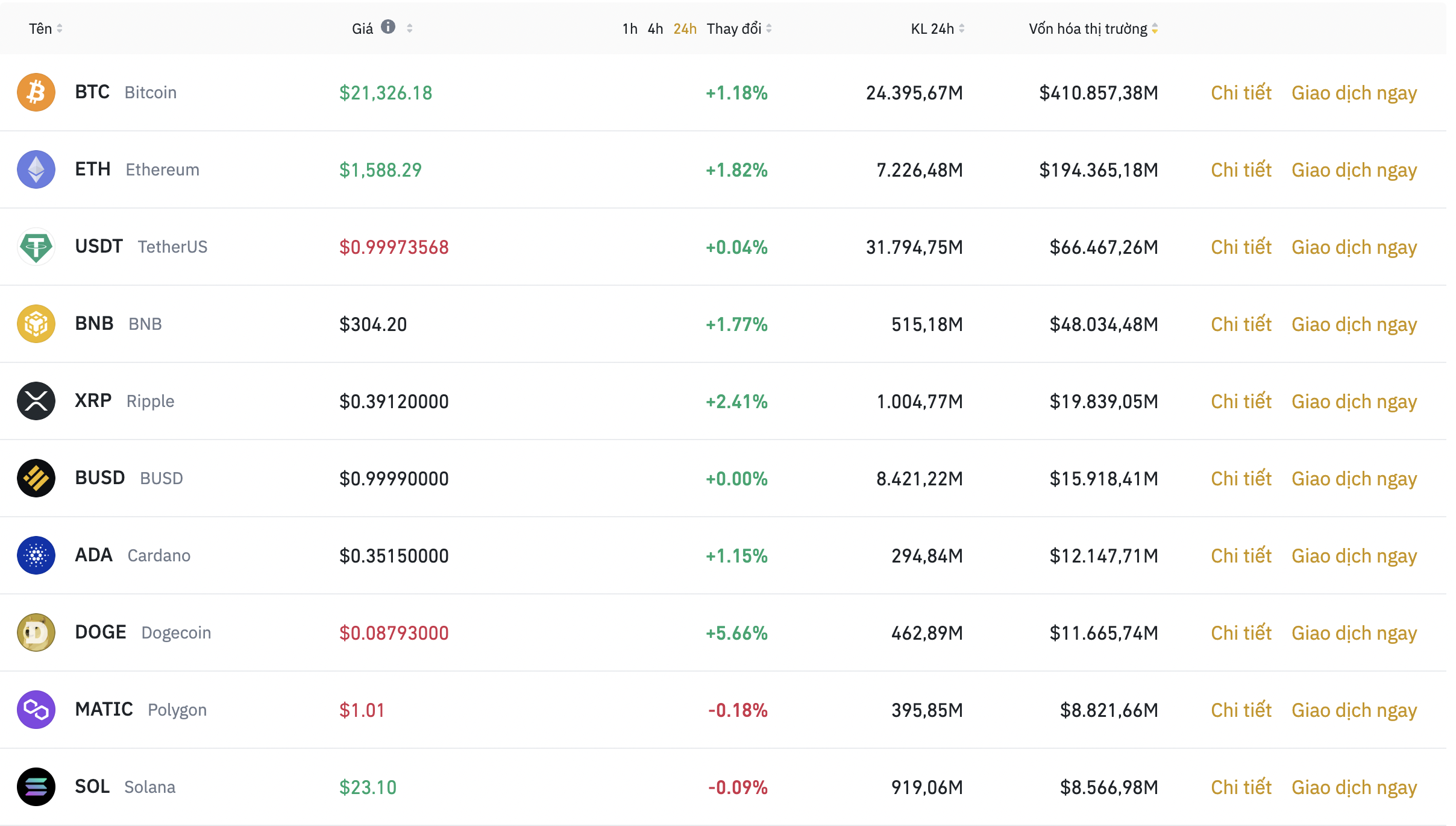Click the Dogecoin change +5.66%
Screen dimensions: 1456x826
click(736, 633)
